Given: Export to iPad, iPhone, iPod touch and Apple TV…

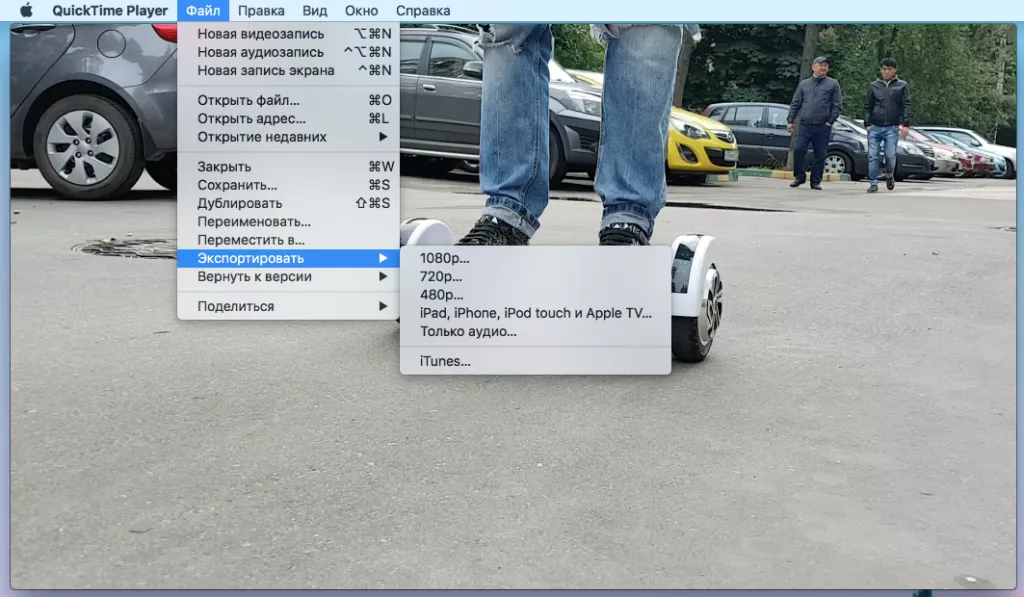Looking at the screenshot, I should coord(535,313).
